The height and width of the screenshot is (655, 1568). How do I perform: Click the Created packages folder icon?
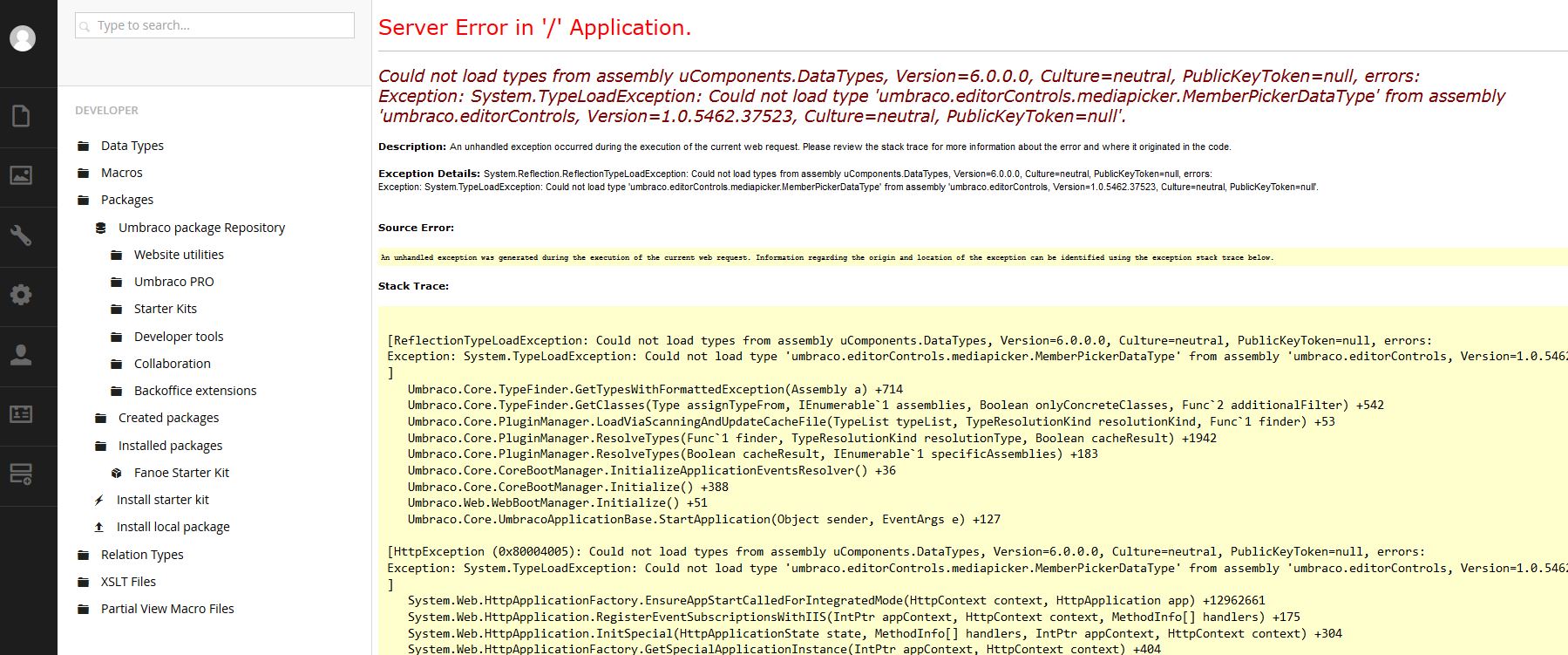[101, 418]
